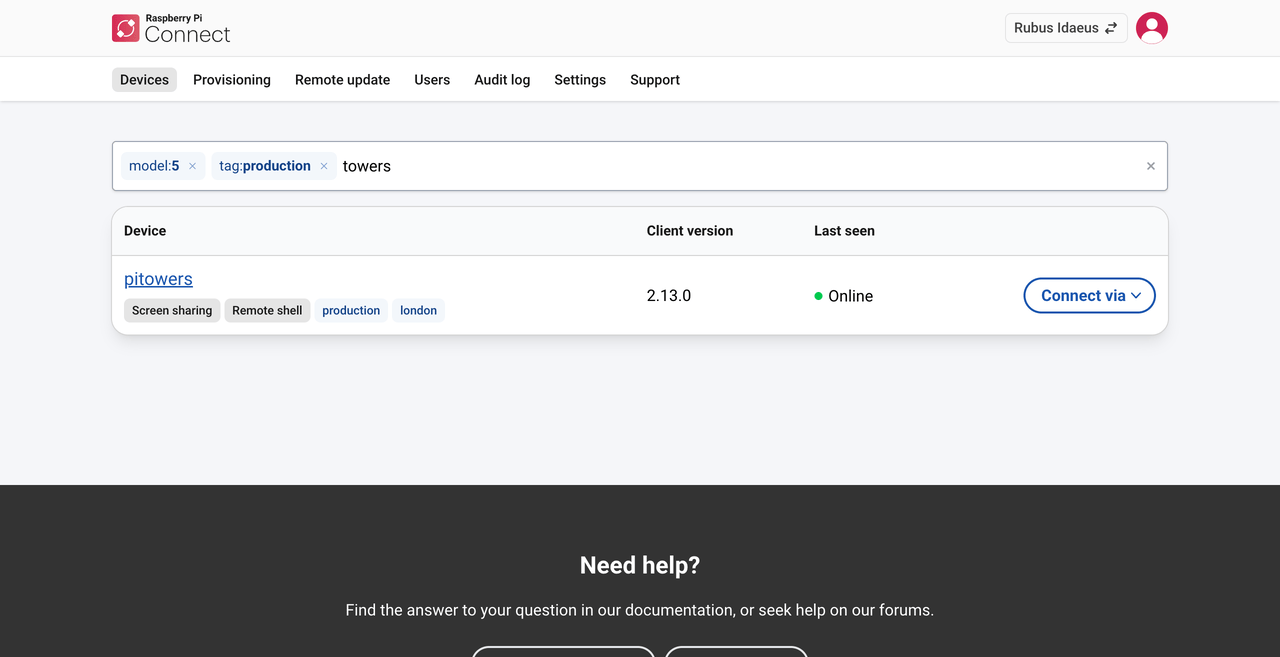Click the model:5 filter chip label
Image resolution: width=1280 pixels, height=657 pixels.
(x=154, y=166)
